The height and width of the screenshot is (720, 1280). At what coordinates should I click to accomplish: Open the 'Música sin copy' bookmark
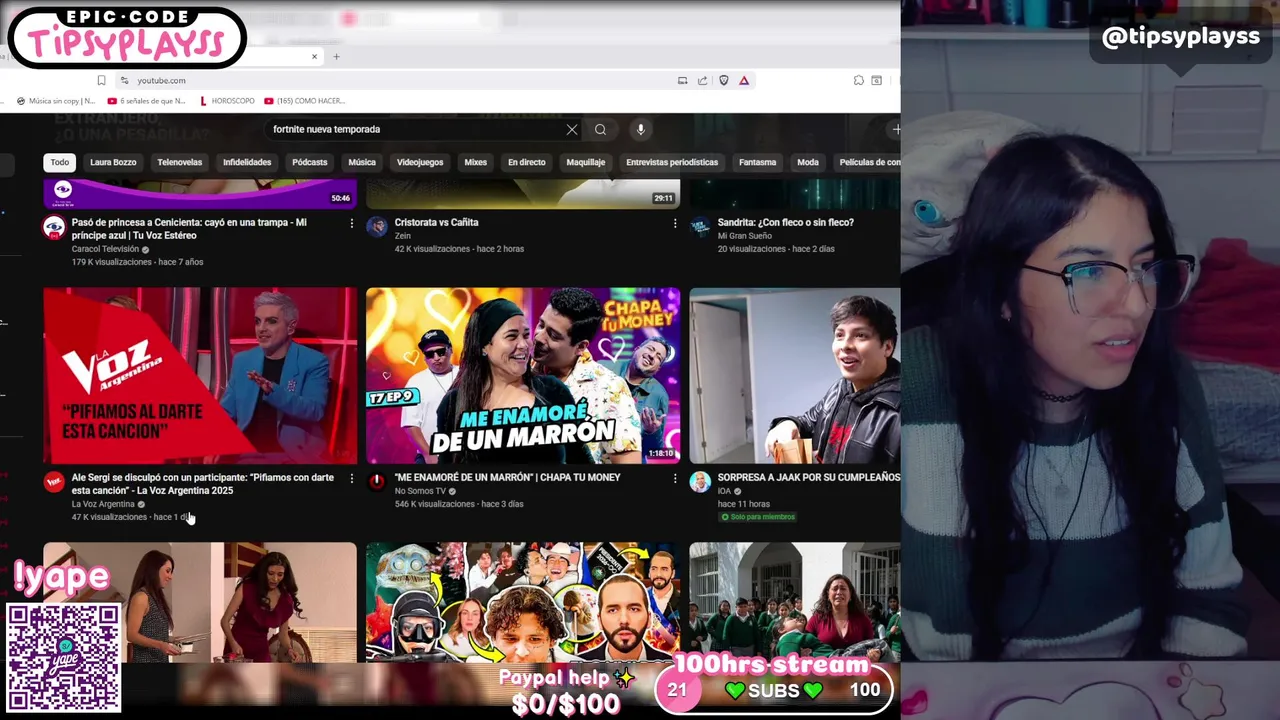tap(56, 101)
